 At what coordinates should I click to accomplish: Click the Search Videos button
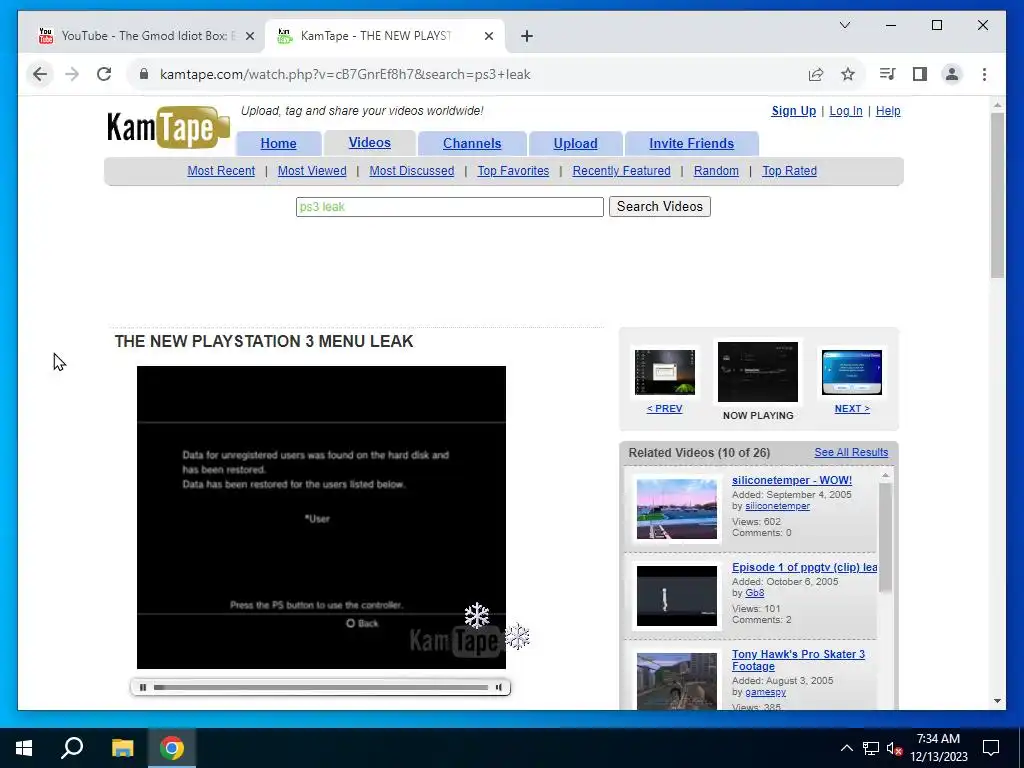point(660,206)
